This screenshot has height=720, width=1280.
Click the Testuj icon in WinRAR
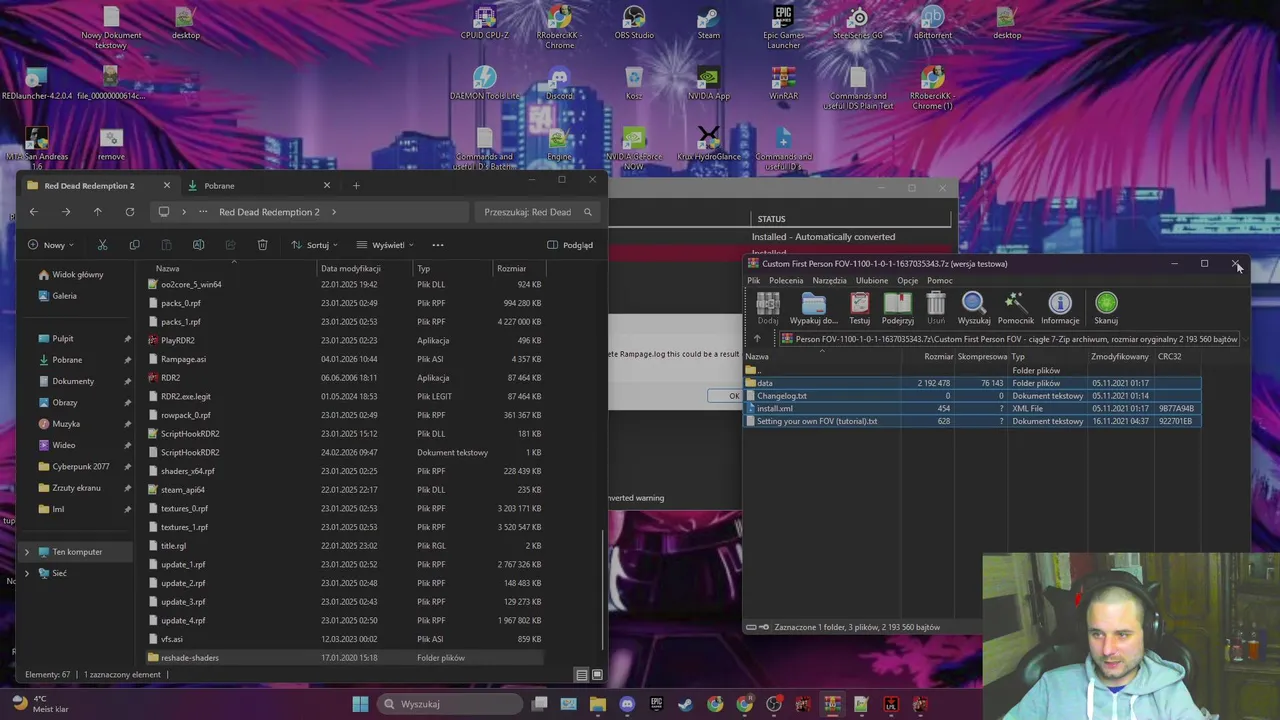[860, 307]
